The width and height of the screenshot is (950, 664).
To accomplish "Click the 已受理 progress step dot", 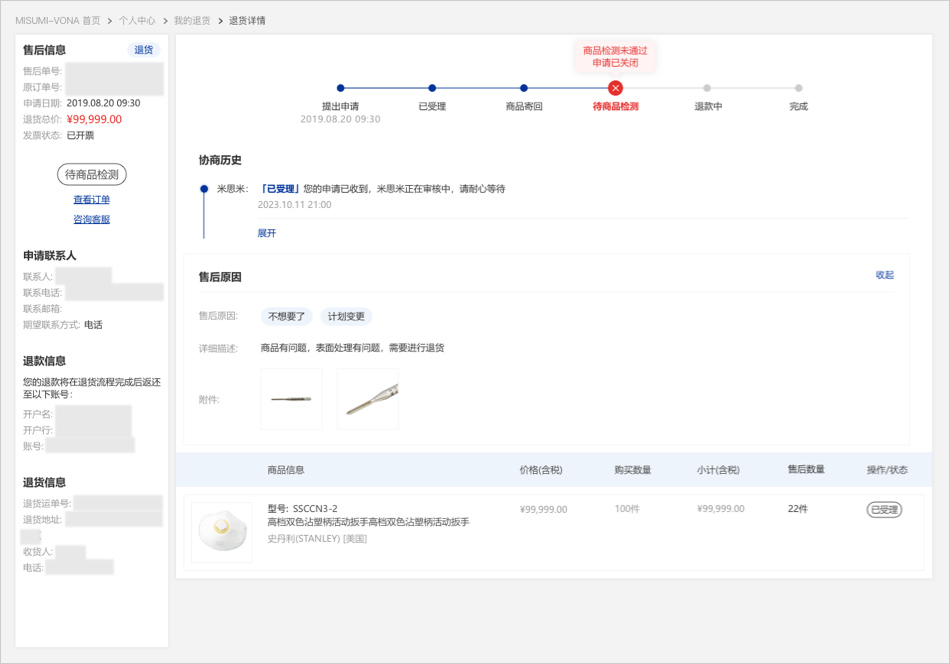I will 432,88.
